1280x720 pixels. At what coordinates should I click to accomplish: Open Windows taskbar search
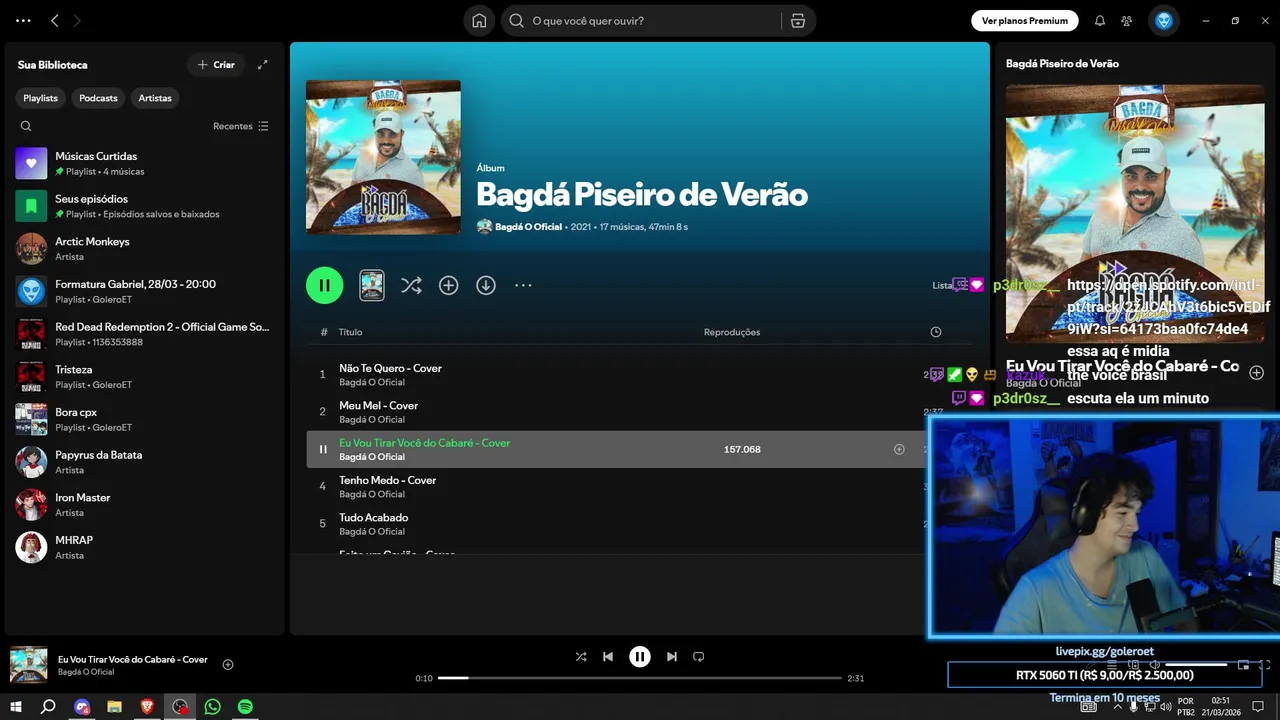tap(48, 706)
